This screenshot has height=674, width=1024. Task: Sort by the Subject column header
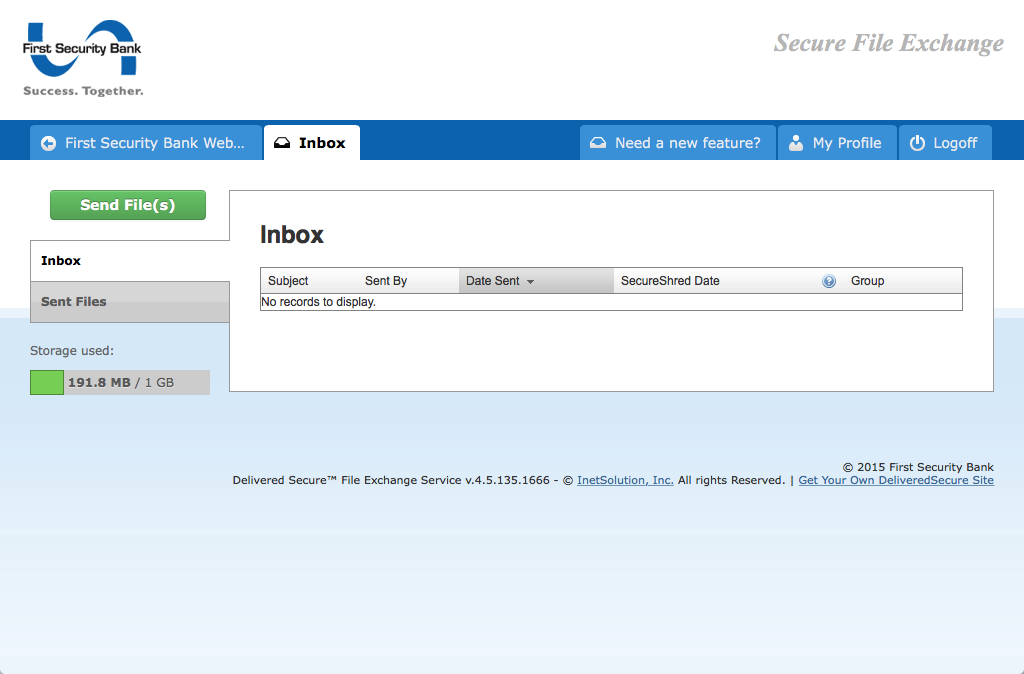click(x=288, y=281)
